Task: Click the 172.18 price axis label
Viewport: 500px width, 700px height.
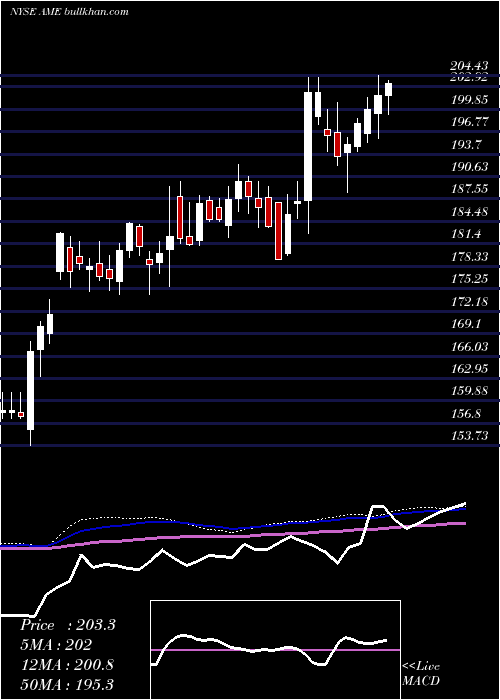Action: (469, 302)
